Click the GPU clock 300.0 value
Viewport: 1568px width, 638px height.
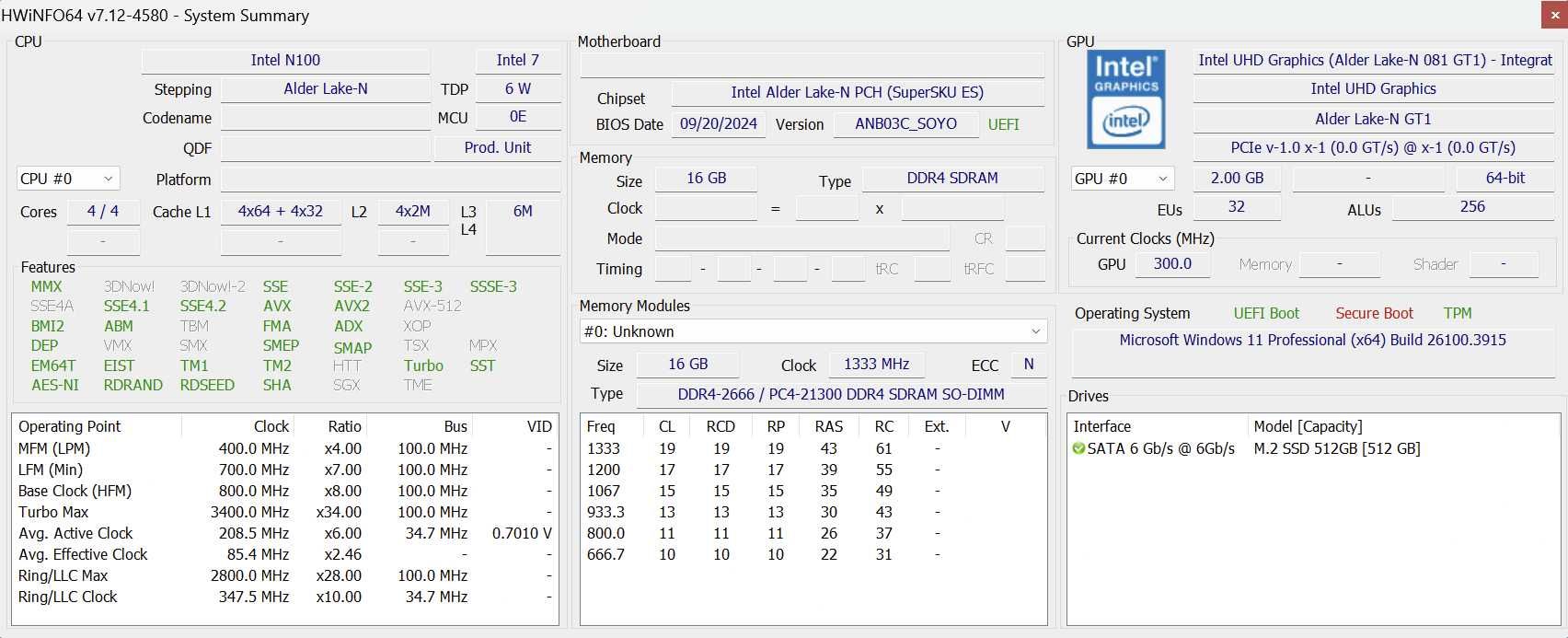point(1172,263)
